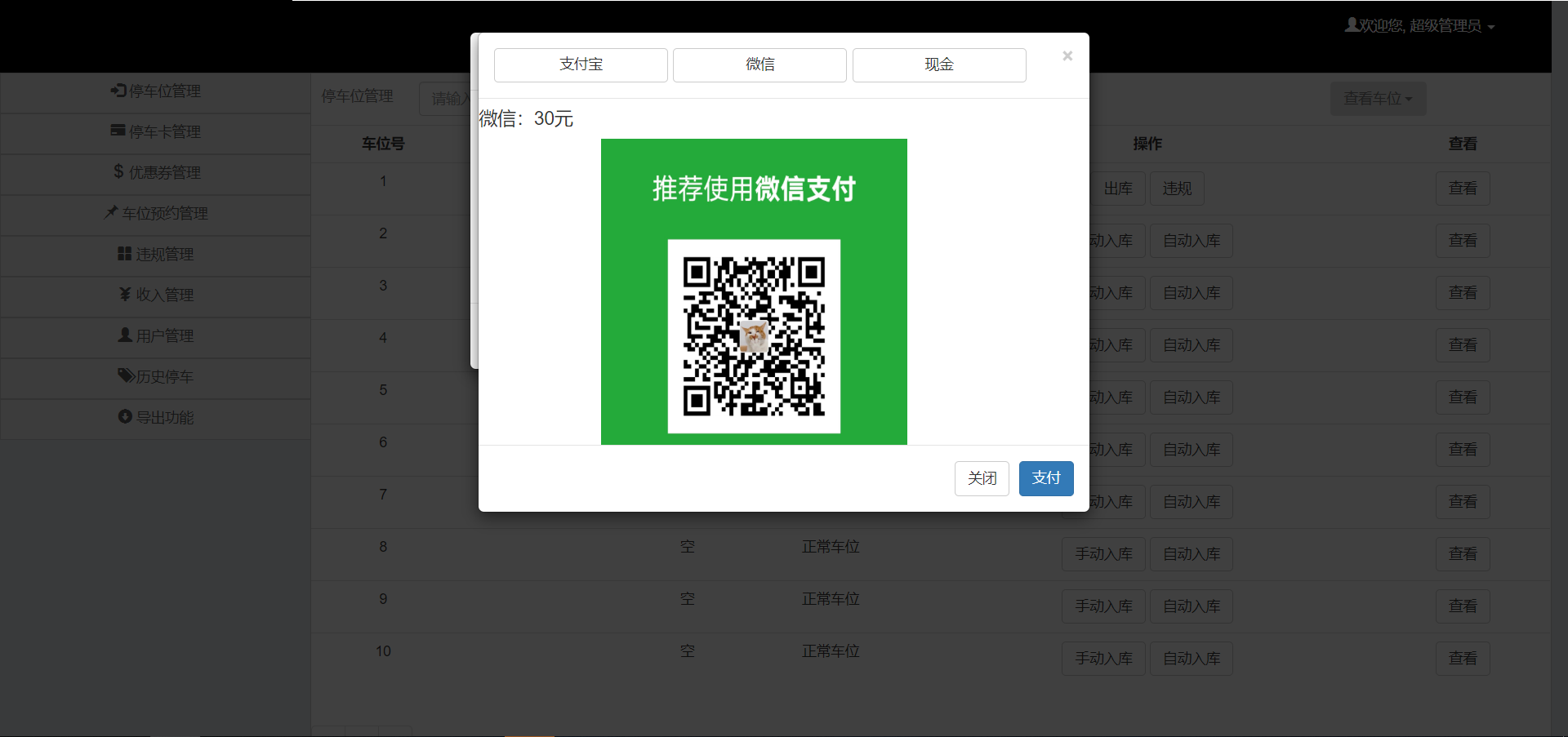
Task: Show details via 查看 for spot 10
Action: (1463, 659)
